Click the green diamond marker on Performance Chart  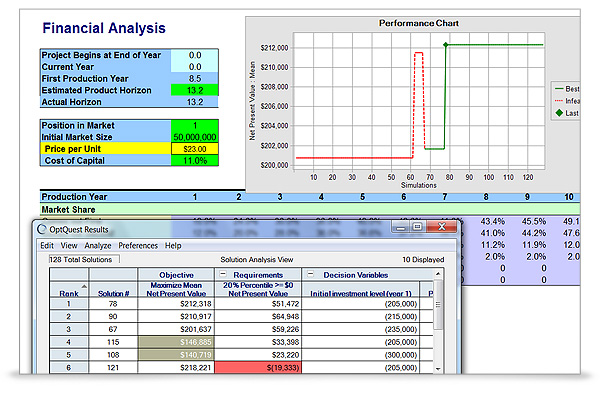445,44
